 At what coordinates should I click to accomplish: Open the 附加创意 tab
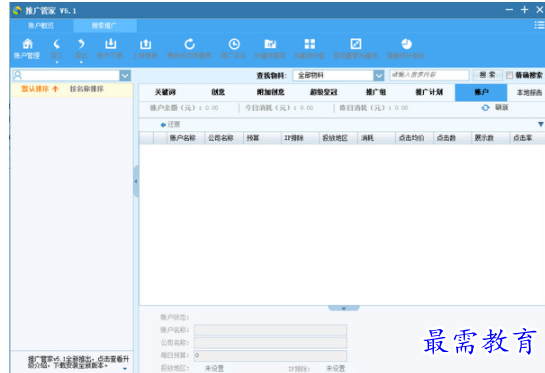click(270, 92)
